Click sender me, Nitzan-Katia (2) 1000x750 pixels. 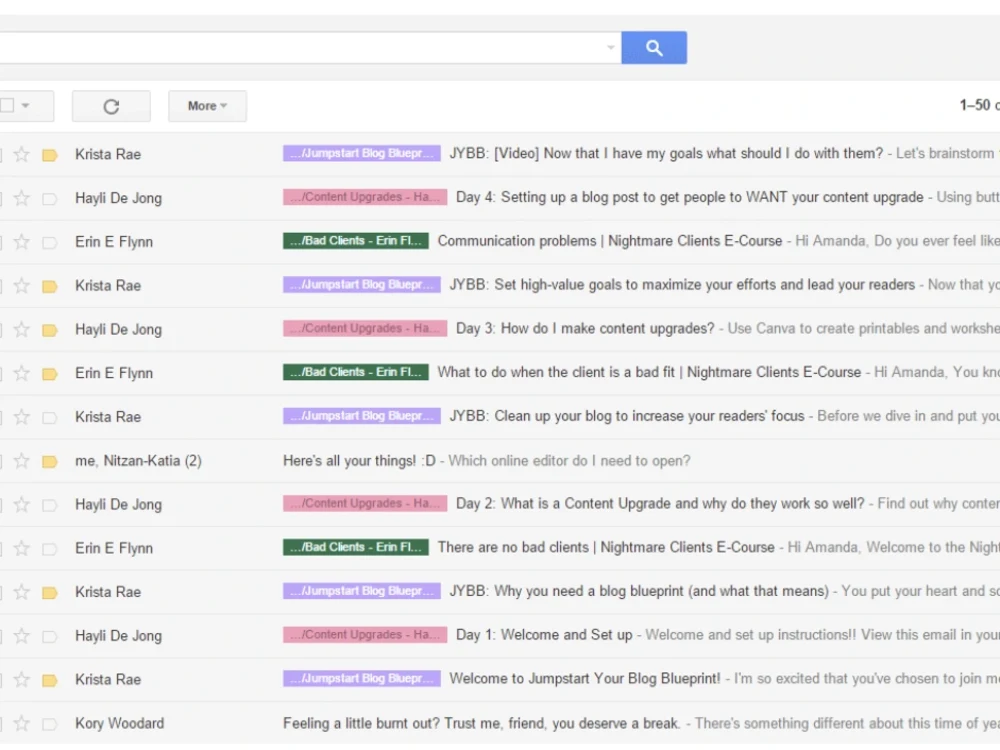(x=138, y=460)
